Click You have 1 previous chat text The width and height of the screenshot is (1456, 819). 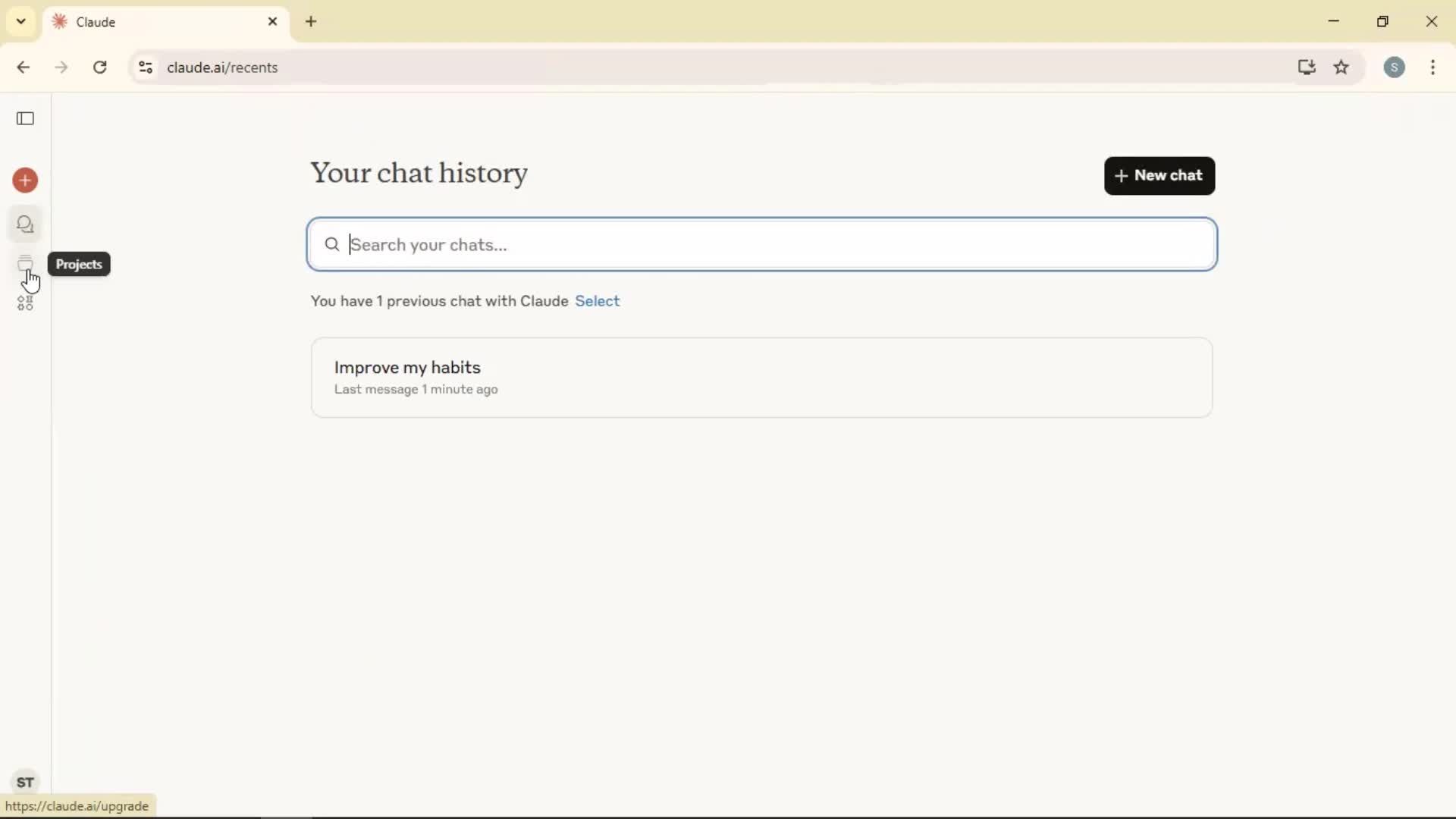click(x=439, y=301)
